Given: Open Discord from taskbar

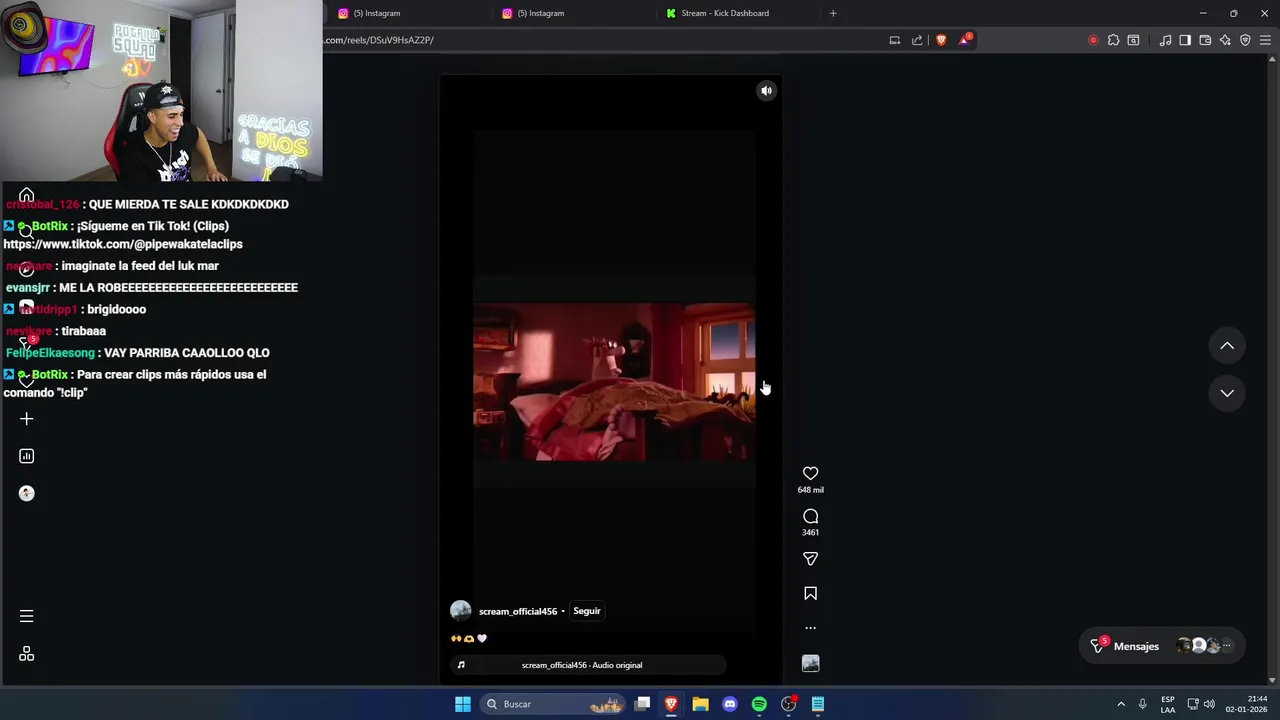Looking at the screenshot, I should pos(730,704).
